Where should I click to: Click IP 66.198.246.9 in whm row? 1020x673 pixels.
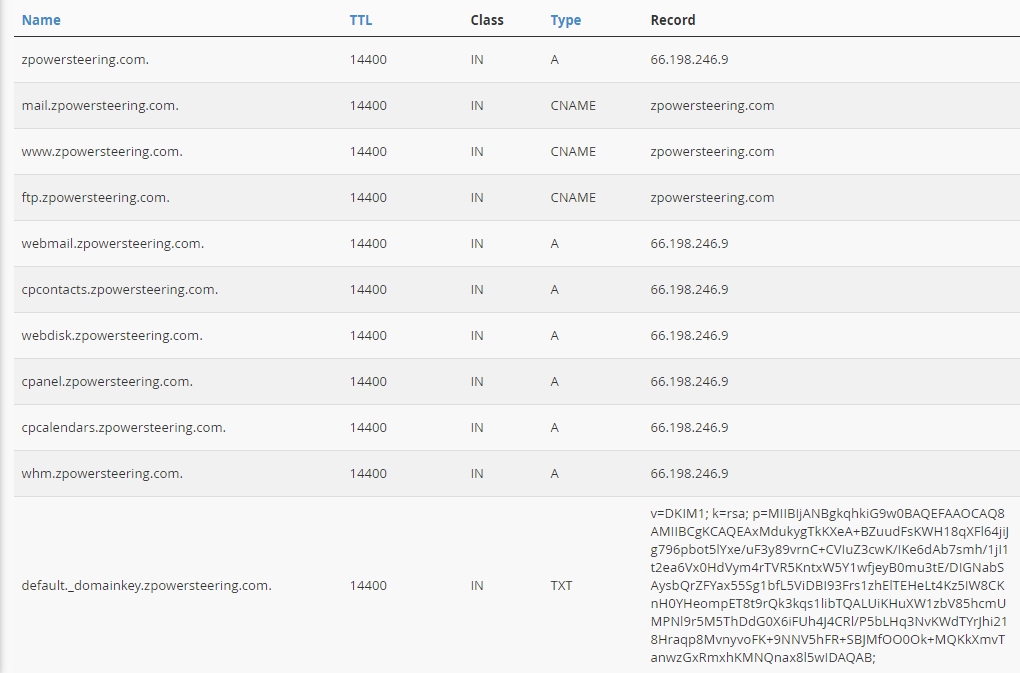click(x=690, y=473)
